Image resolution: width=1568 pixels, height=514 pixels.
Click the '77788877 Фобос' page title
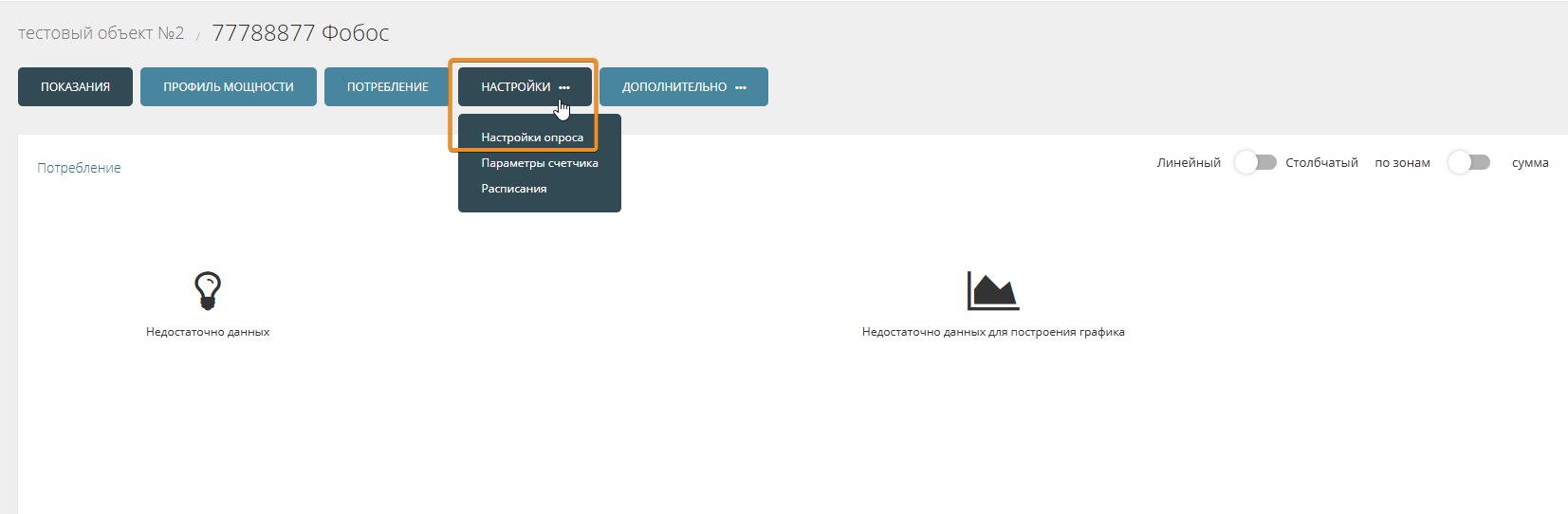(300, 33)
